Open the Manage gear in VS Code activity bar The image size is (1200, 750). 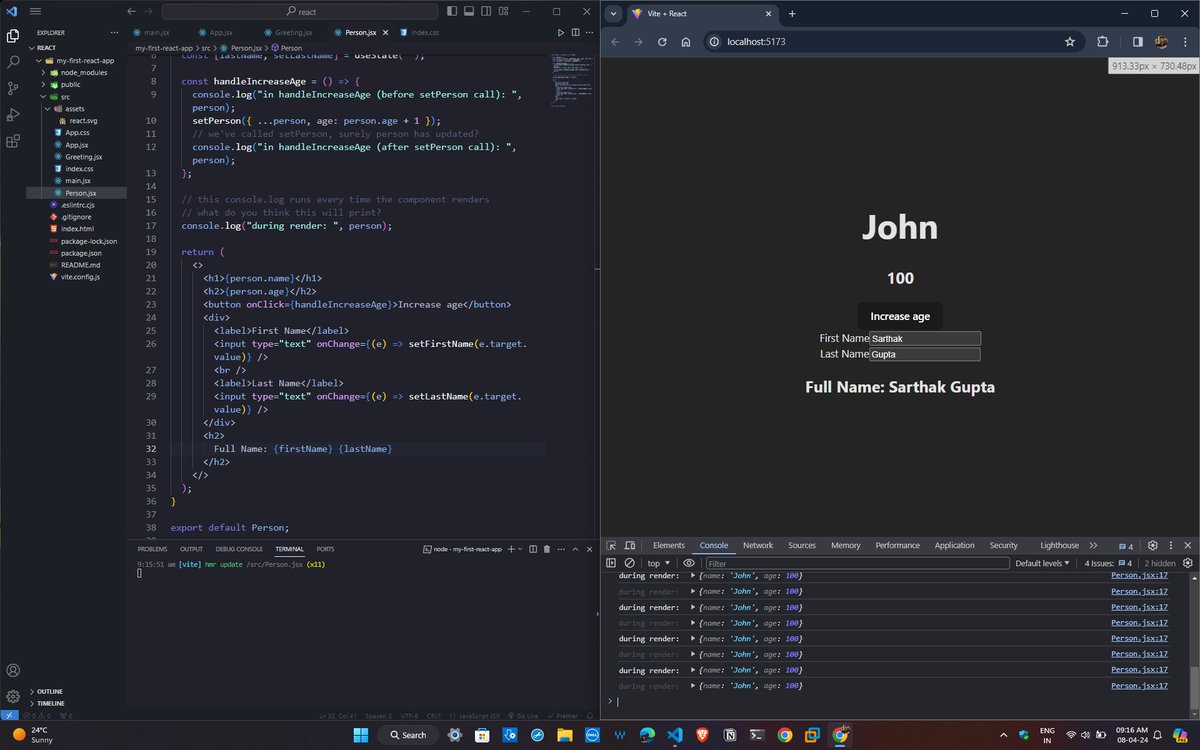pyautogui.click(x=13, y=696)
